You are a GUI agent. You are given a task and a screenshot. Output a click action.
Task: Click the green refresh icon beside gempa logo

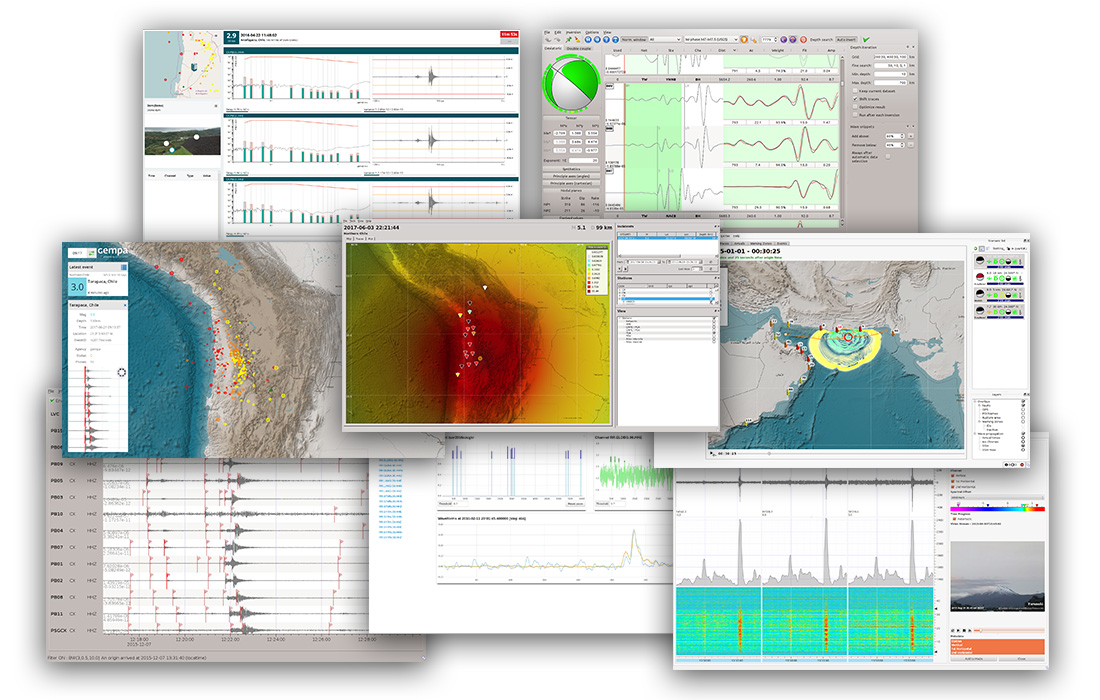[x=91, y=253]
